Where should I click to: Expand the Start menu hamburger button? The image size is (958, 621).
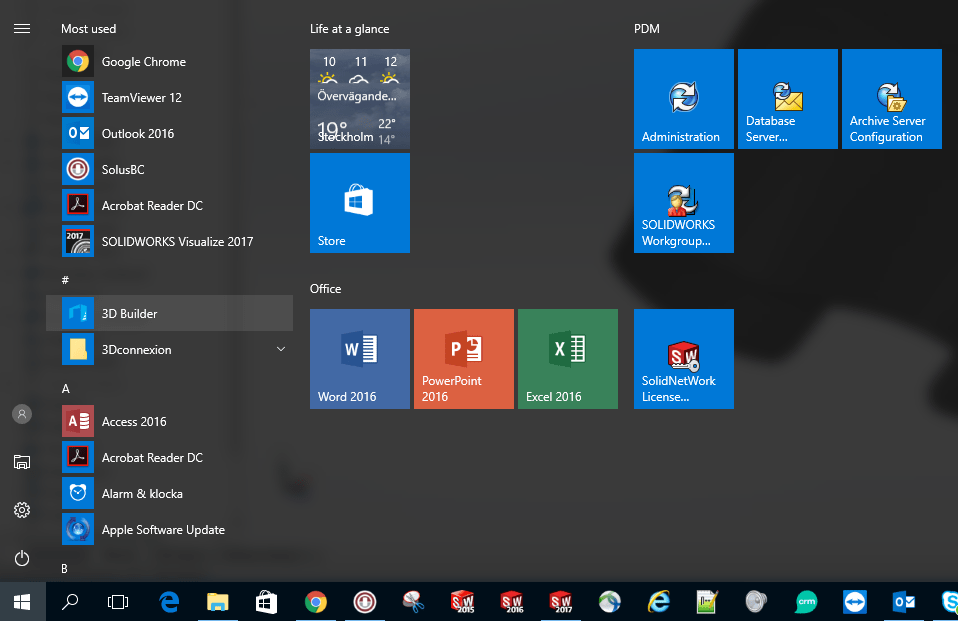(x=22, y=29)
